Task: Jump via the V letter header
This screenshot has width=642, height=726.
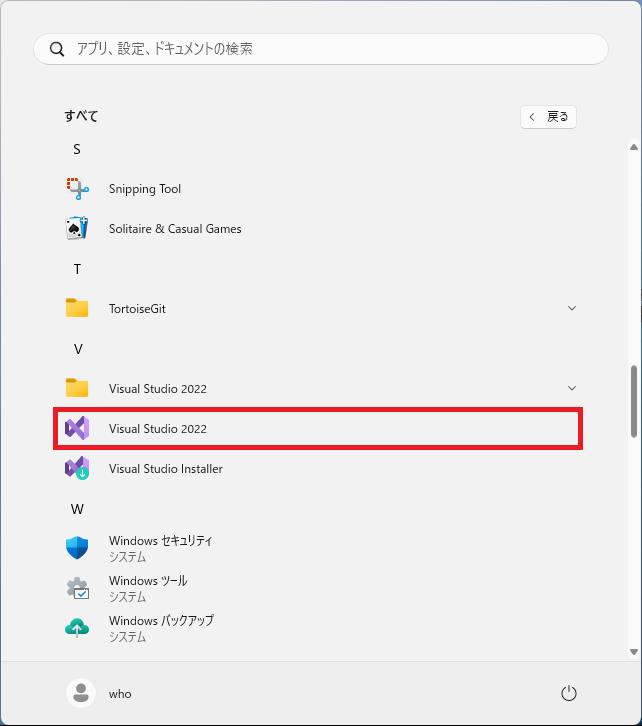Action: coord(78,349)
